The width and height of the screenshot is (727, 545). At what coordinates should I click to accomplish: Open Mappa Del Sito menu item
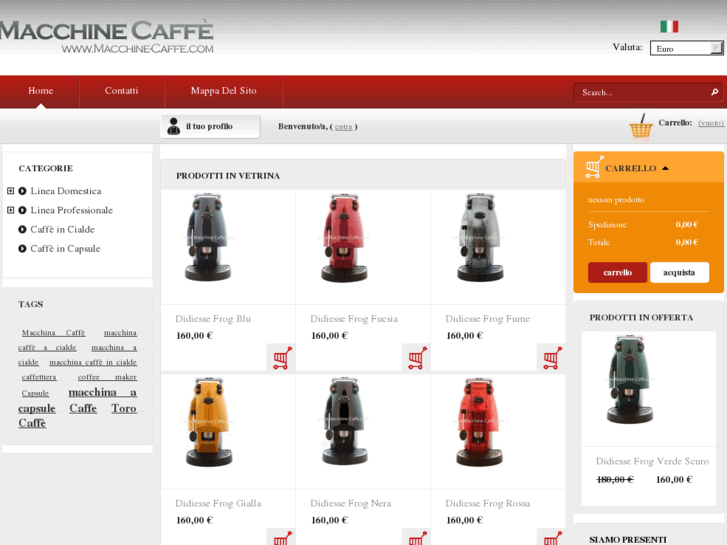[223, 91]
